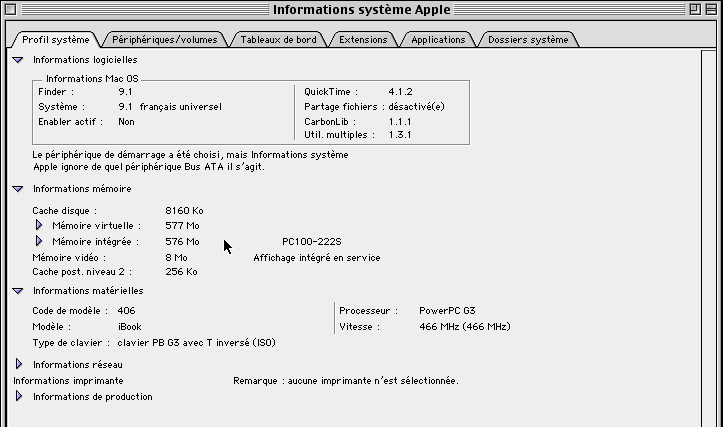Expand the Informations réseau section
723x427 pixels.
click(19, 364)
